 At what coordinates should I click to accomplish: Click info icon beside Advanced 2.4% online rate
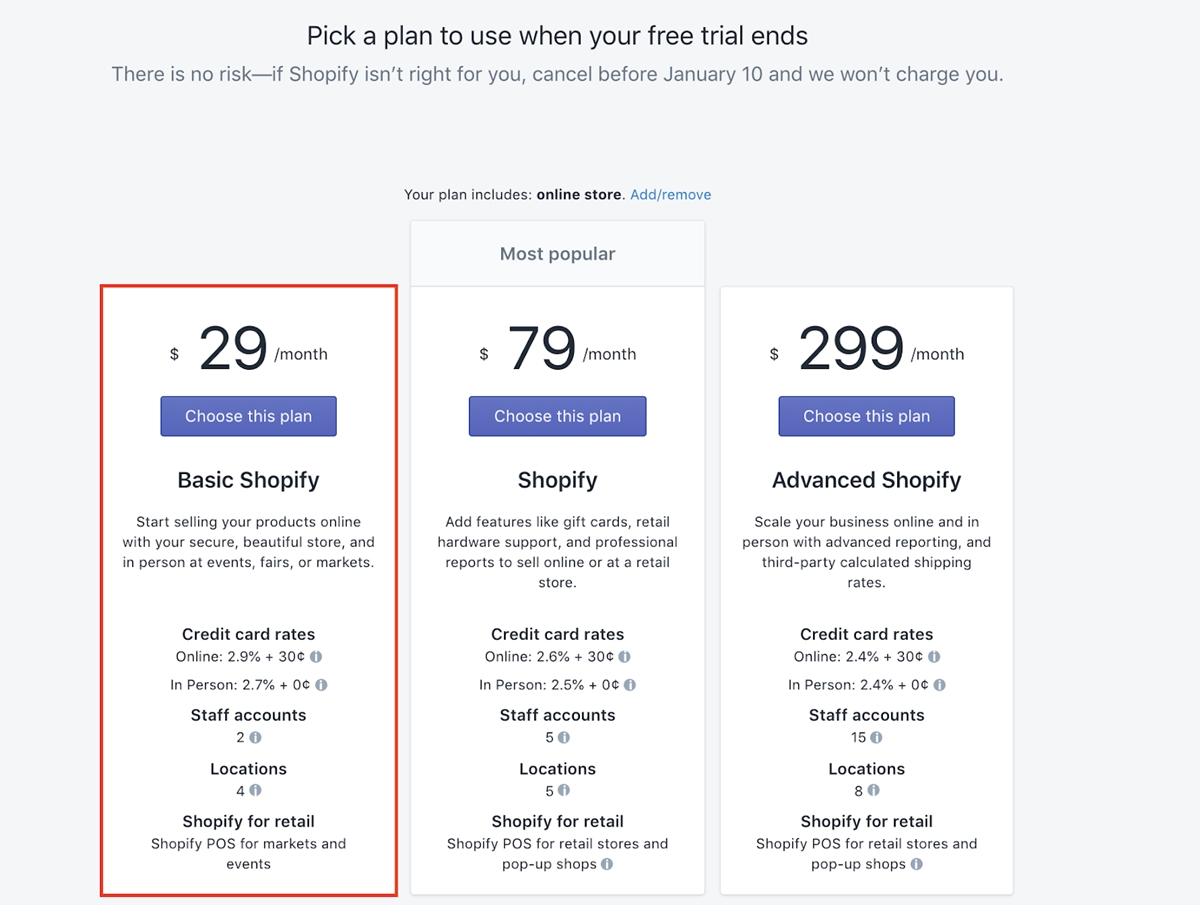934,657
